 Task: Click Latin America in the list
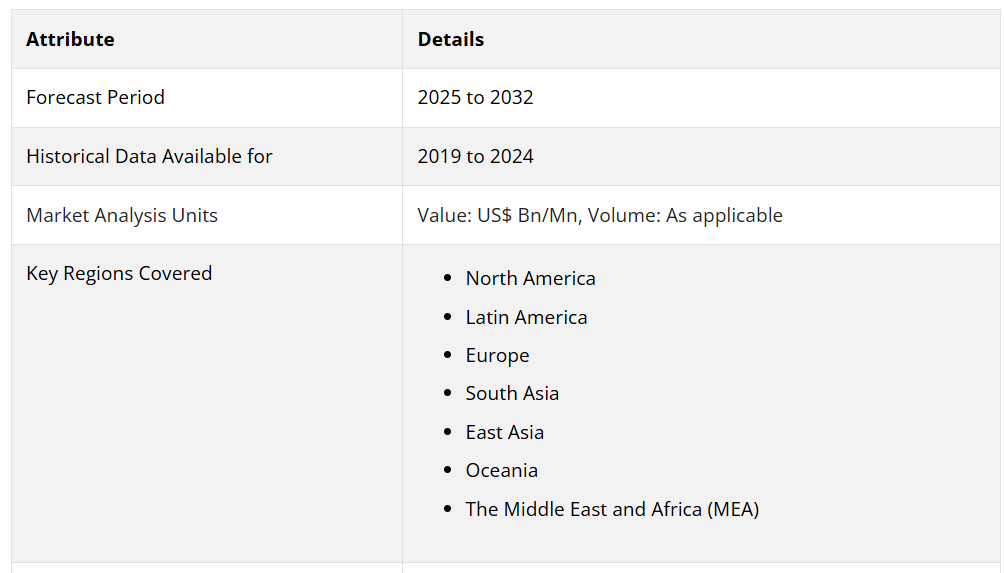pyautogui.click(x=526, y=317)
